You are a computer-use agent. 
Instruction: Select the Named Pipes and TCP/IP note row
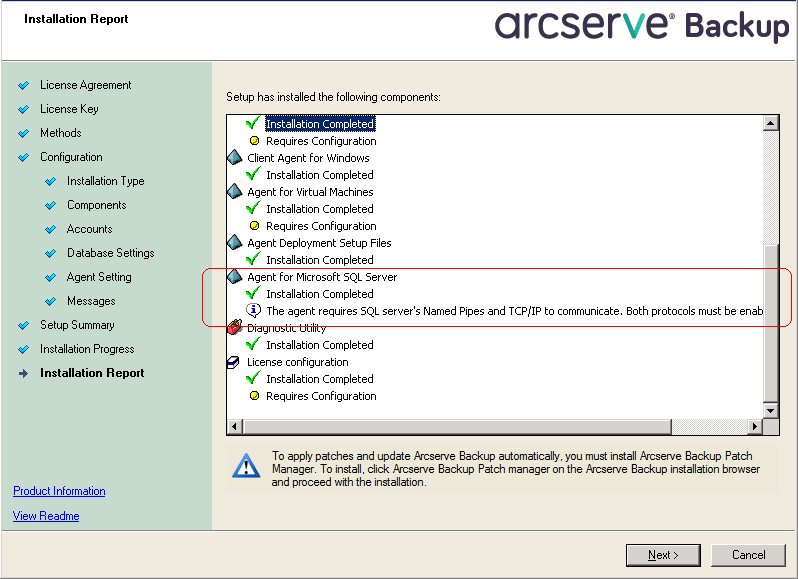514,311
